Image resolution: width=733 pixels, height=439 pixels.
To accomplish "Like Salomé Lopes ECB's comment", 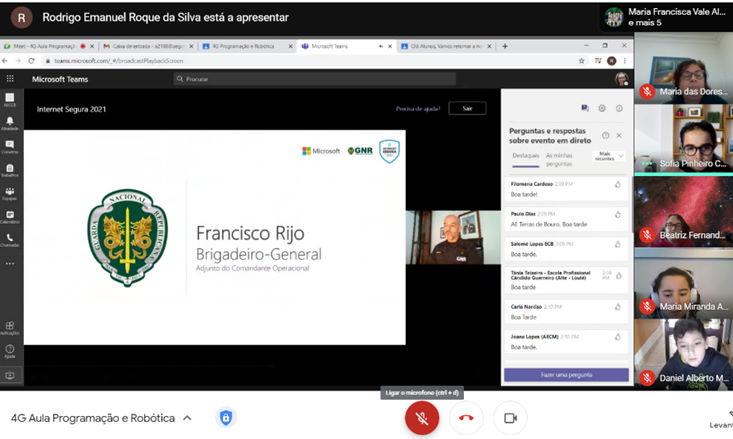I will pos(618,244).
